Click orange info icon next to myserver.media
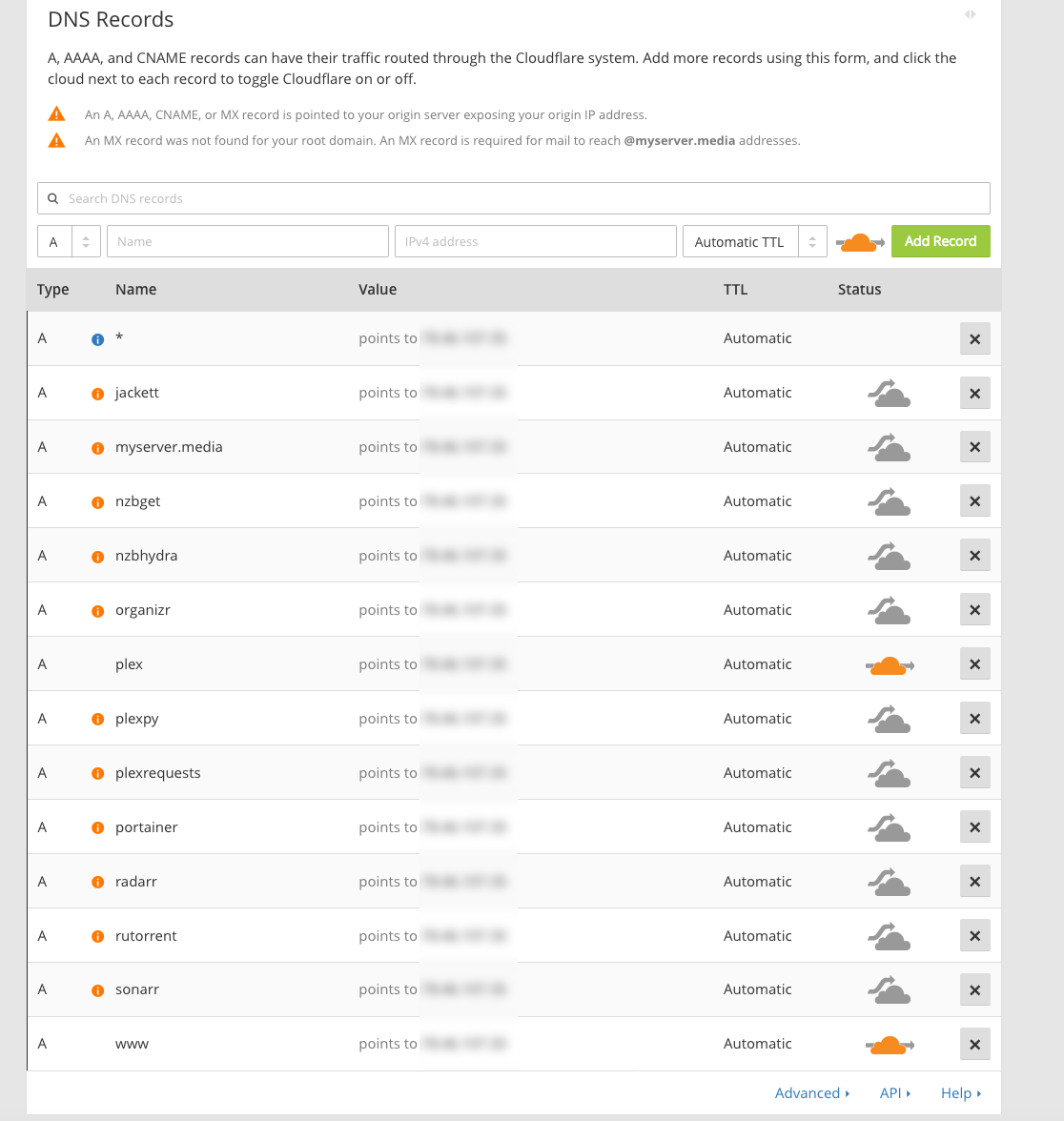 click(98, 448)
